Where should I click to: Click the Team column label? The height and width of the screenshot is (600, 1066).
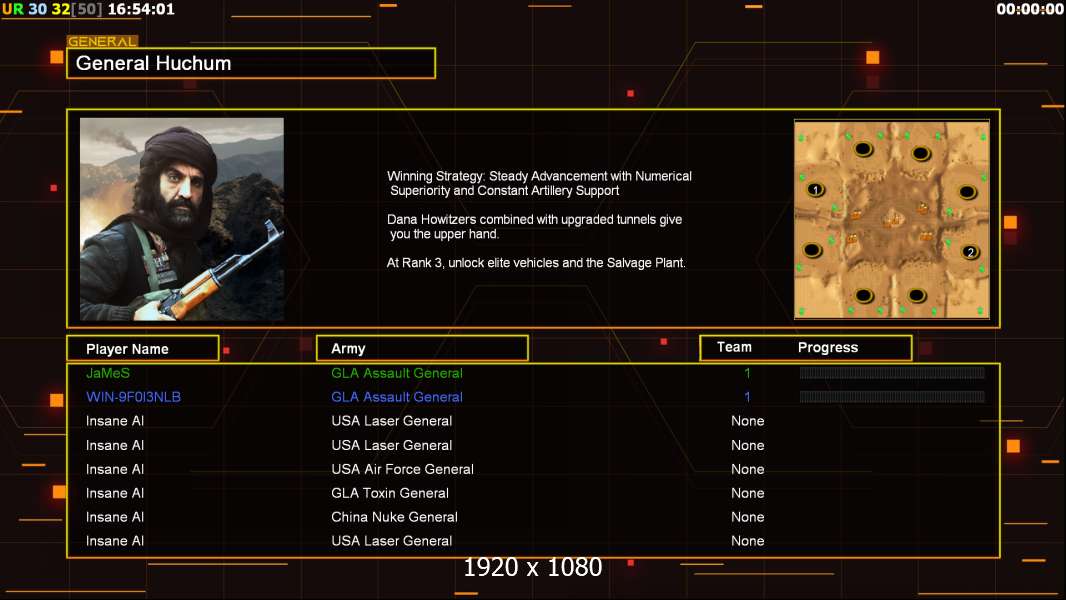coord(734,347)
